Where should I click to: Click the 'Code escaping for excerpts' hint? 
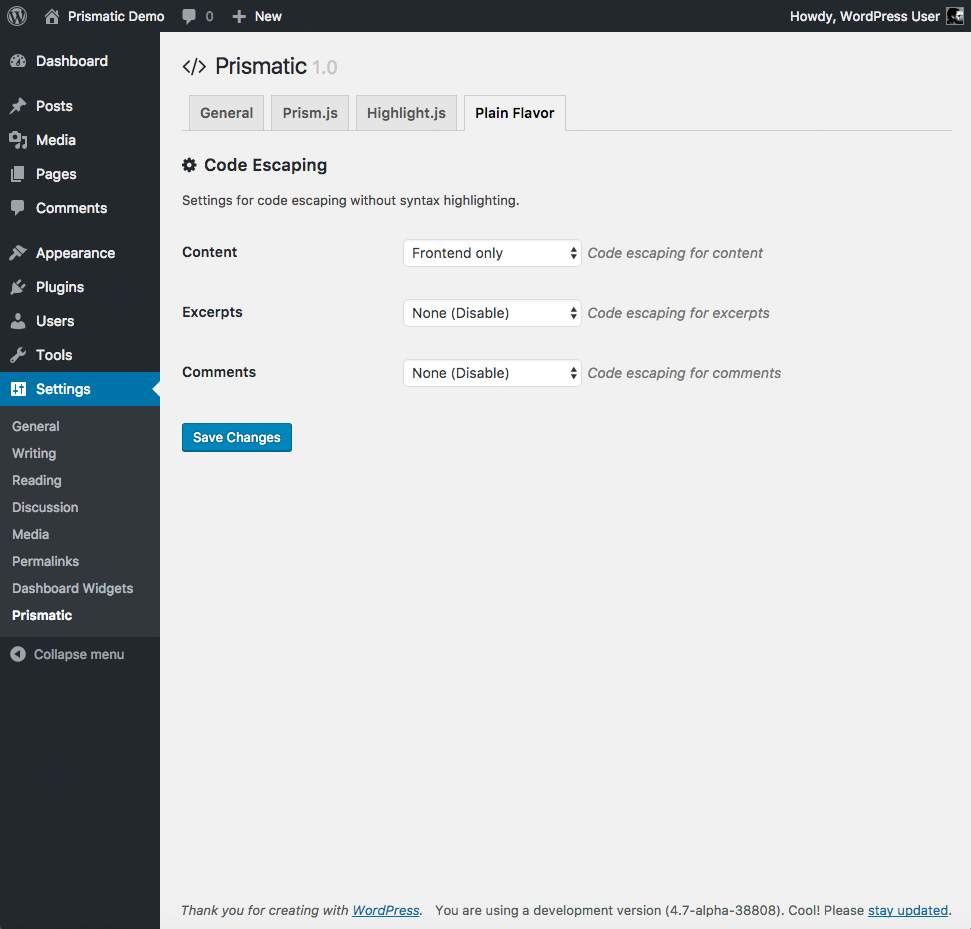(x=679, y=313)
